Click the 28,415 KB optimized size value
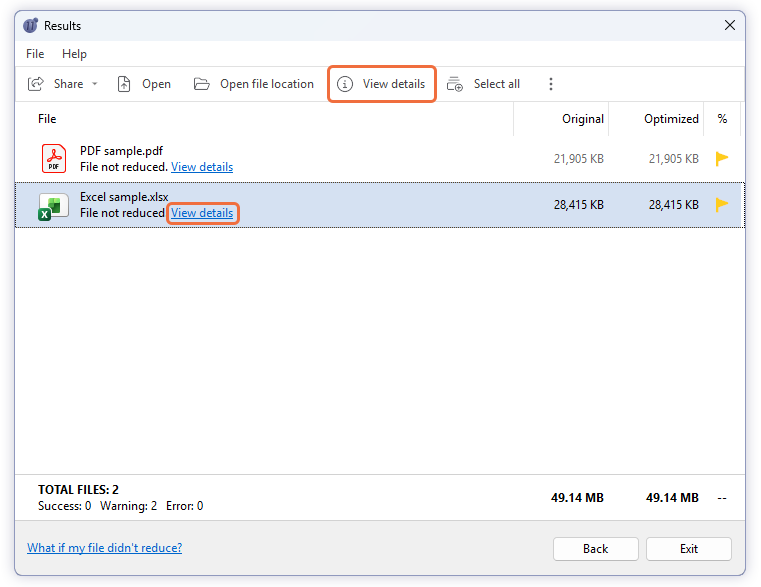The image size is (761, 587). point(674,205)
